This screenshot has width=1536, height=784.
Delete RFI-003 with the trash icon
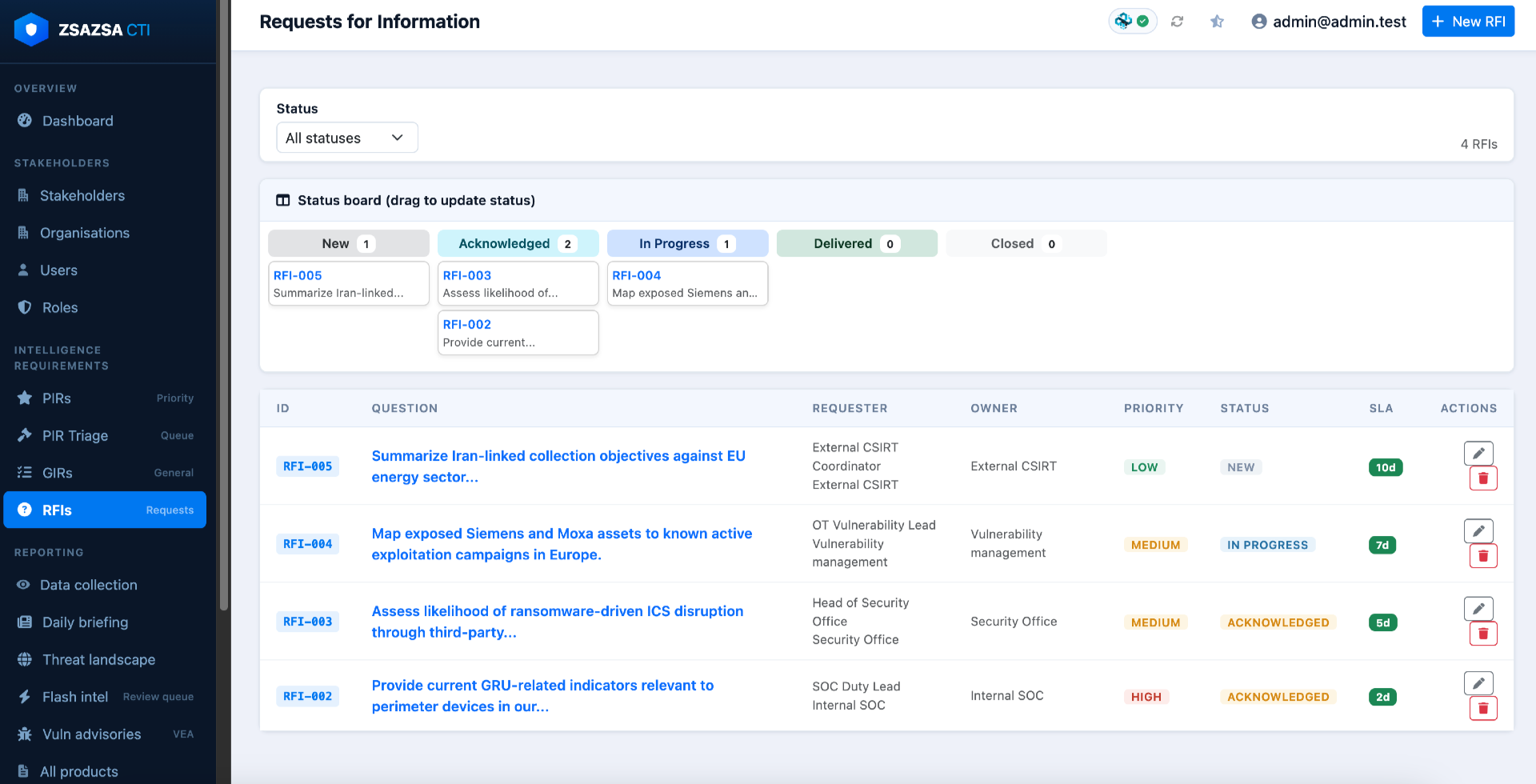coord(1483,634)
